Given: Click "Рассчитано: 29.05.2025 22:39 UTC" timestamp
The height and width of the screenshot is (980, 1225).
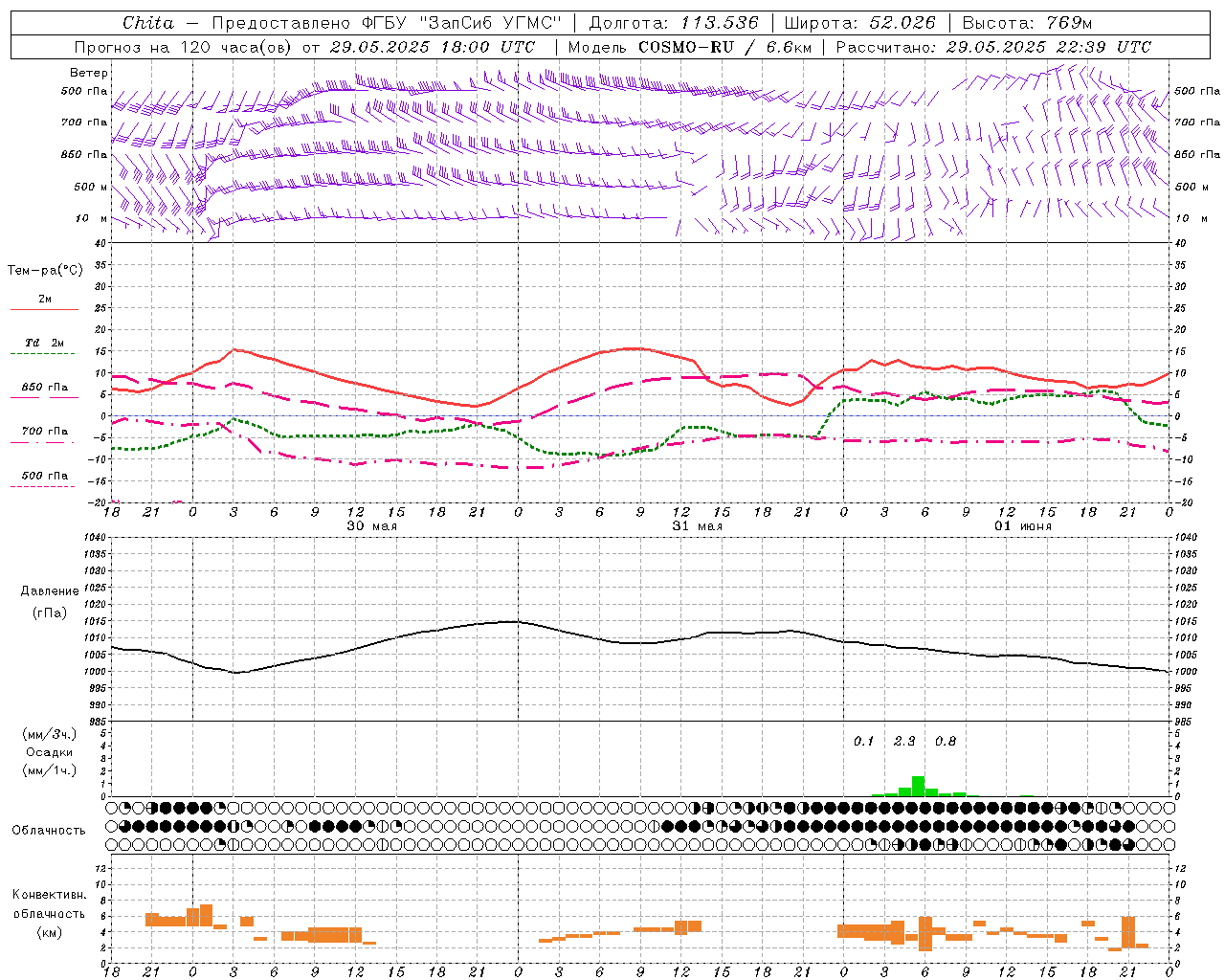Looking at the screenshot, I should tap(993, 47).
